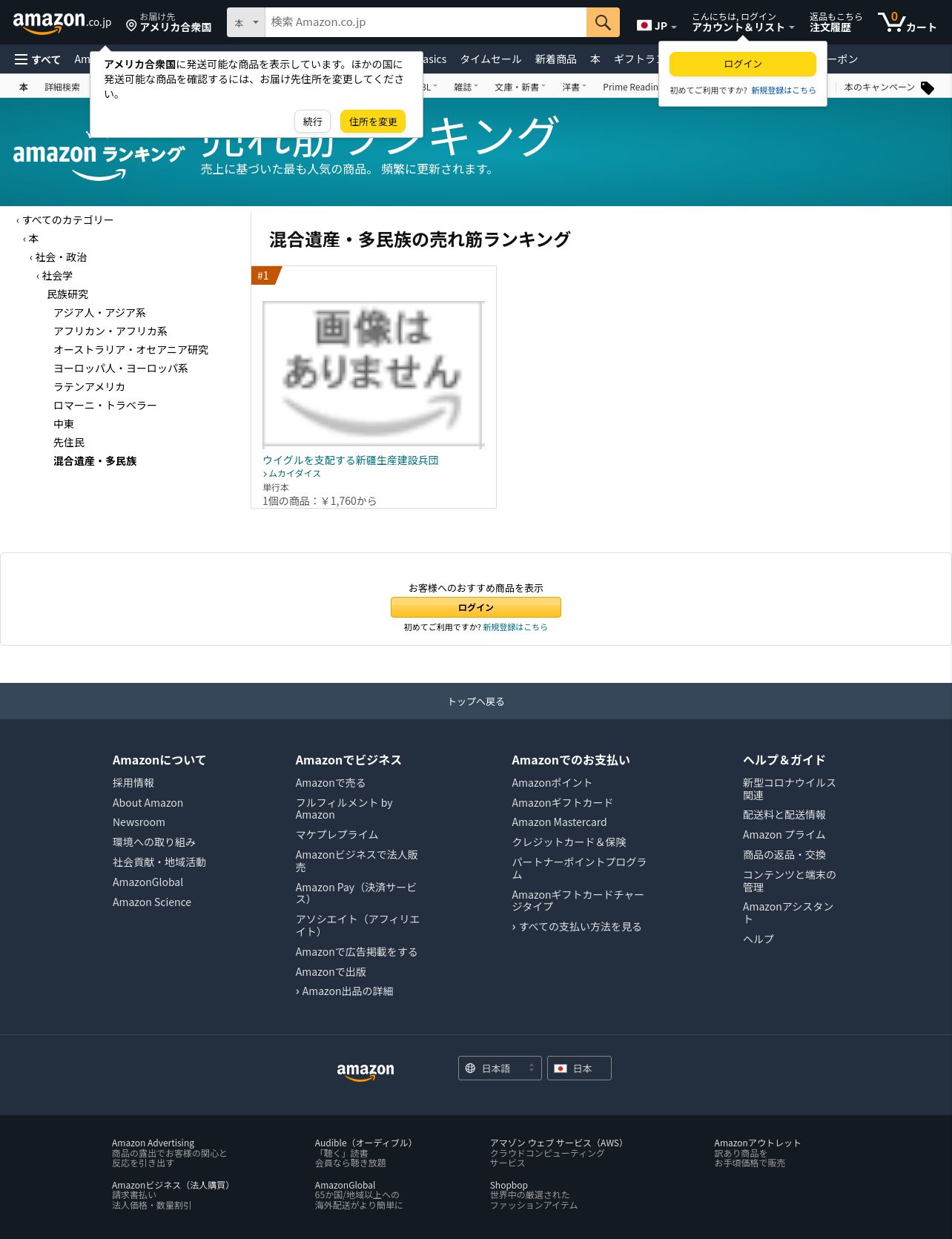Open the 日本語 language dropdown in footer
Screen dimensions: 952x1239
(500, 1068)
